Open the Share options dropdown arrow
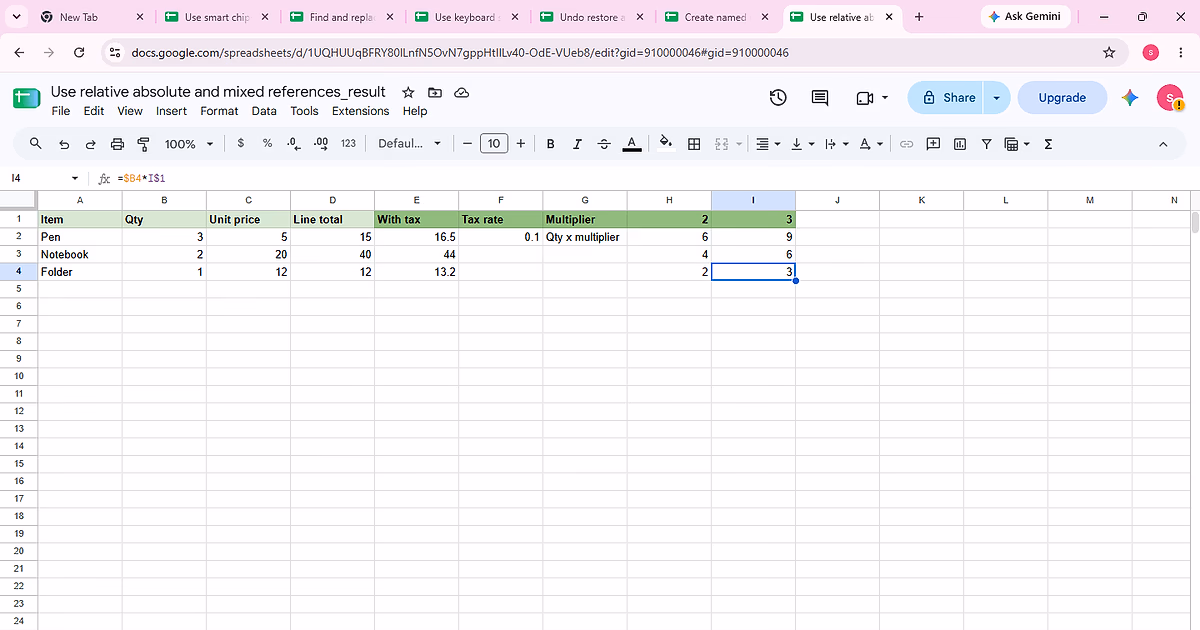Image resolution: width=1200 pixels, height=630 pixels. 996,97
